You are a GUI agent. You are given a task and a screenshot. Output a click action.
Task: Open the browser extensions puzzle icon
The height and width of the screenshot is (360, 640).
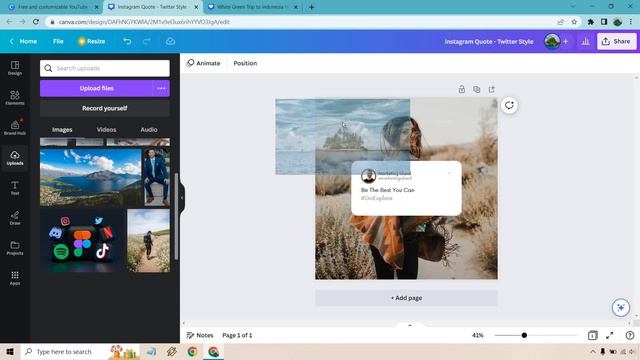coord(590,22)
